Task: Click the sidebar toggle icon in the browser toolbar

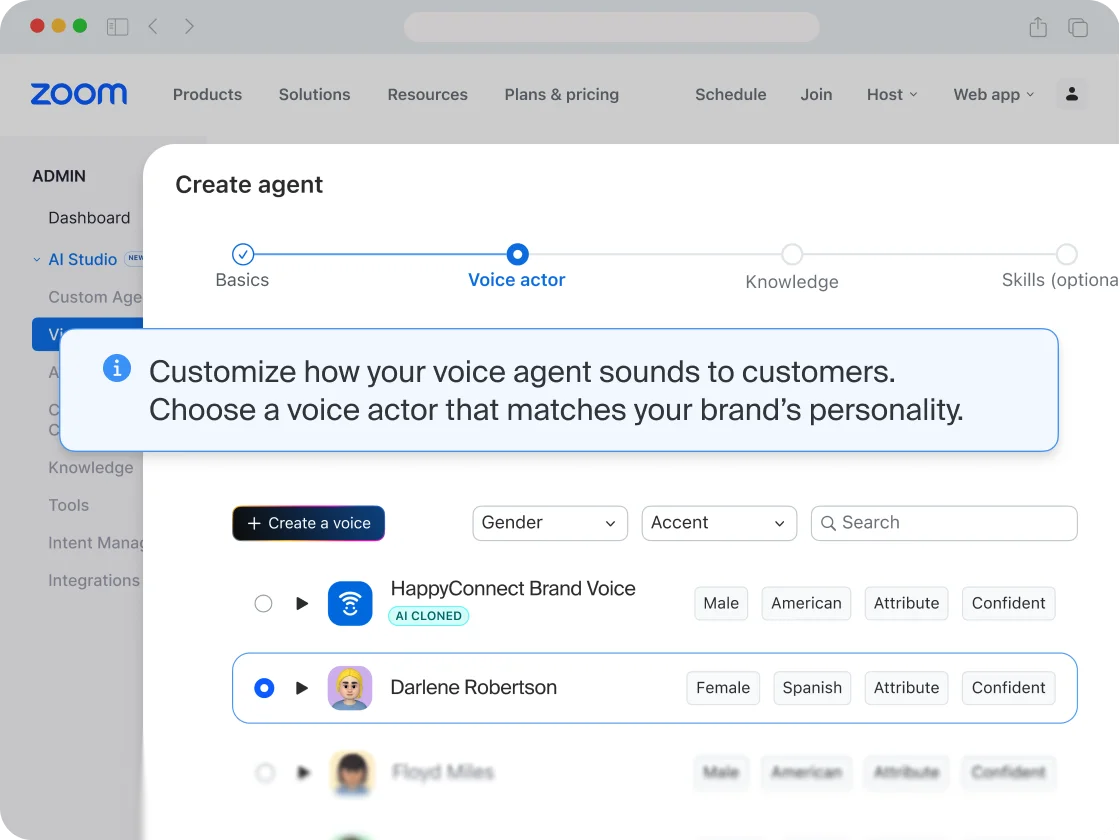Action: [x=117, y=26]
